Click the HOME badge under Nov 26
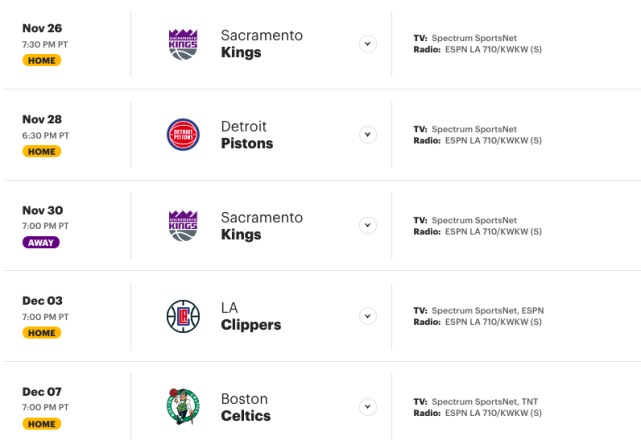 [42, 60]
